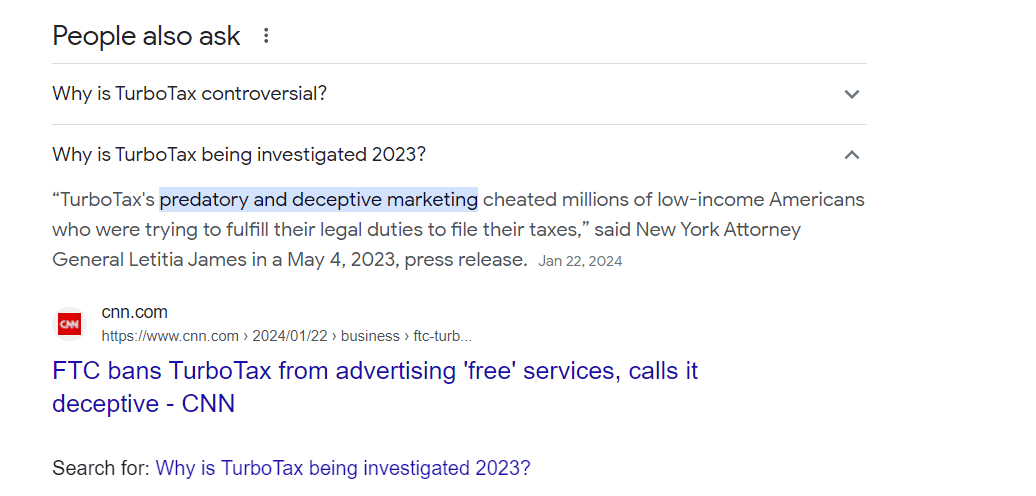The height and width of the screenshot is (496, 1036).
Task: Click the word 'TurboTax's' opening the quote
Action: pyautogui.click(x=109, y=199)
